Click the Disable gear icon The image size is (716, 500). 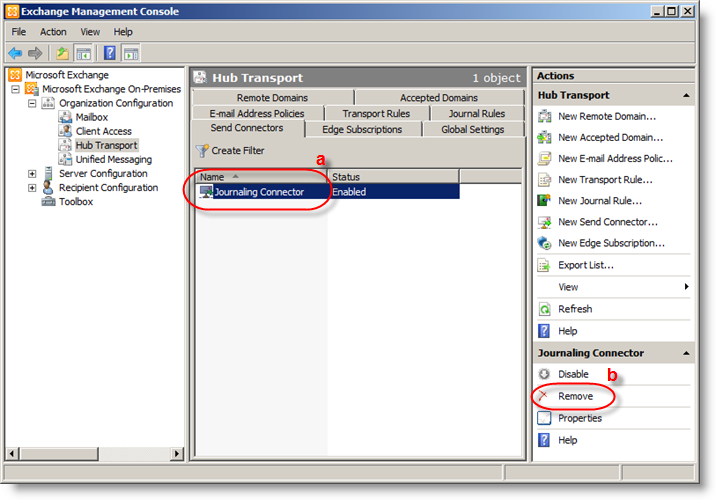(544, 374)
